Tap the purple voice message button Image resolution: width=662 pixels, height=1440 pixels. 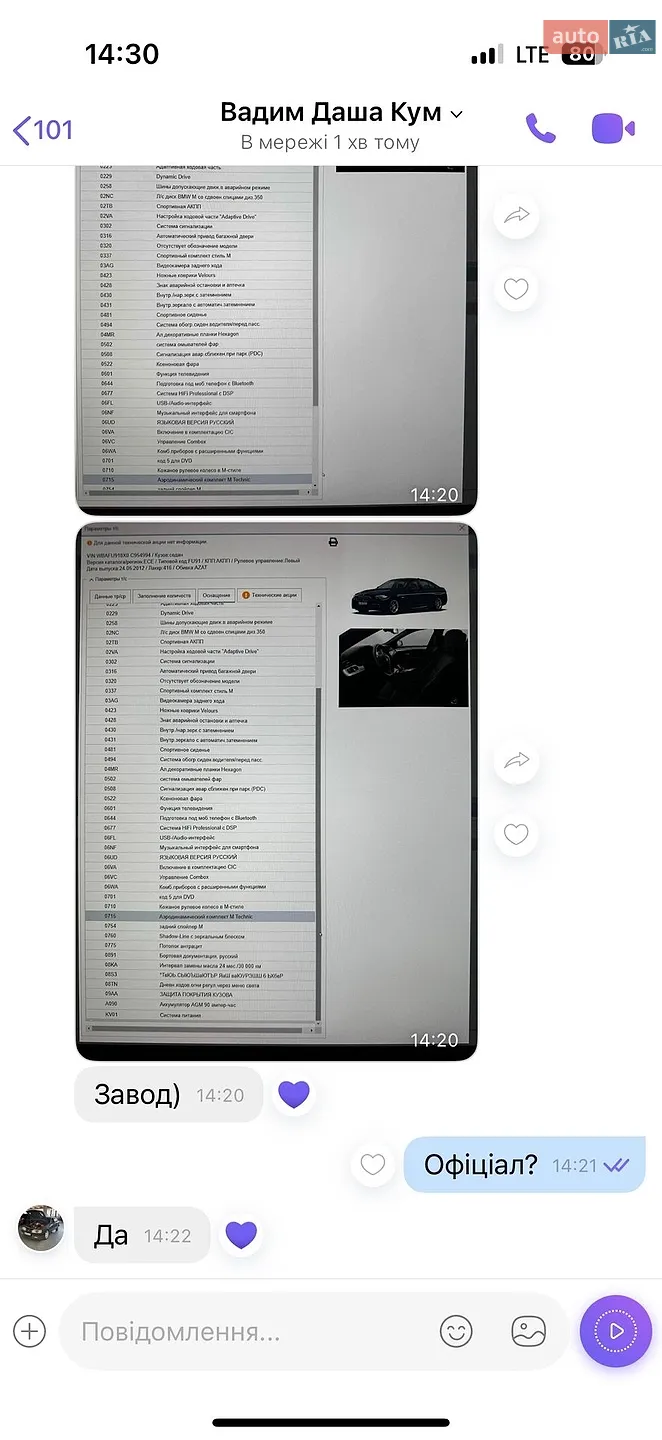[616, 1331]
